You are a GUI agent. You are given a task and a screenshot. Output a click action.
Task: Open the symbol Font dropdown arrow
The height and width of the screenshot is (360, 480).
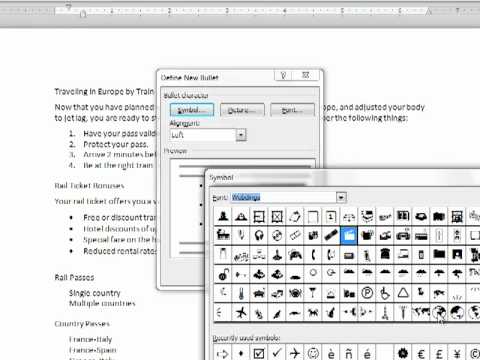(x=341, y=198)
